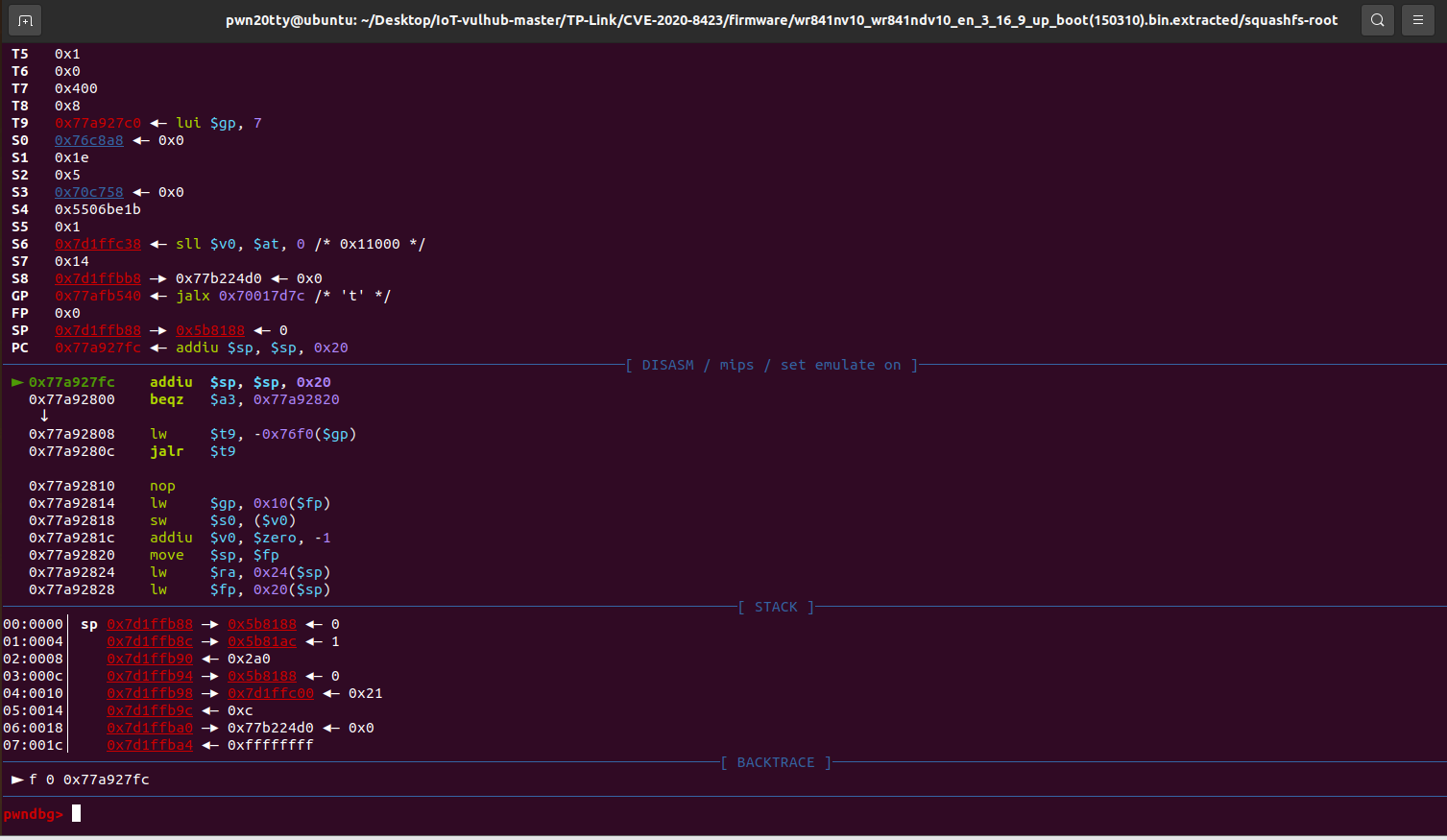Image resolution: width=1447 pixels, height=840 pixels.
Task: Click the 0x5b8188 link in SP row
Action: pos(209,329)
